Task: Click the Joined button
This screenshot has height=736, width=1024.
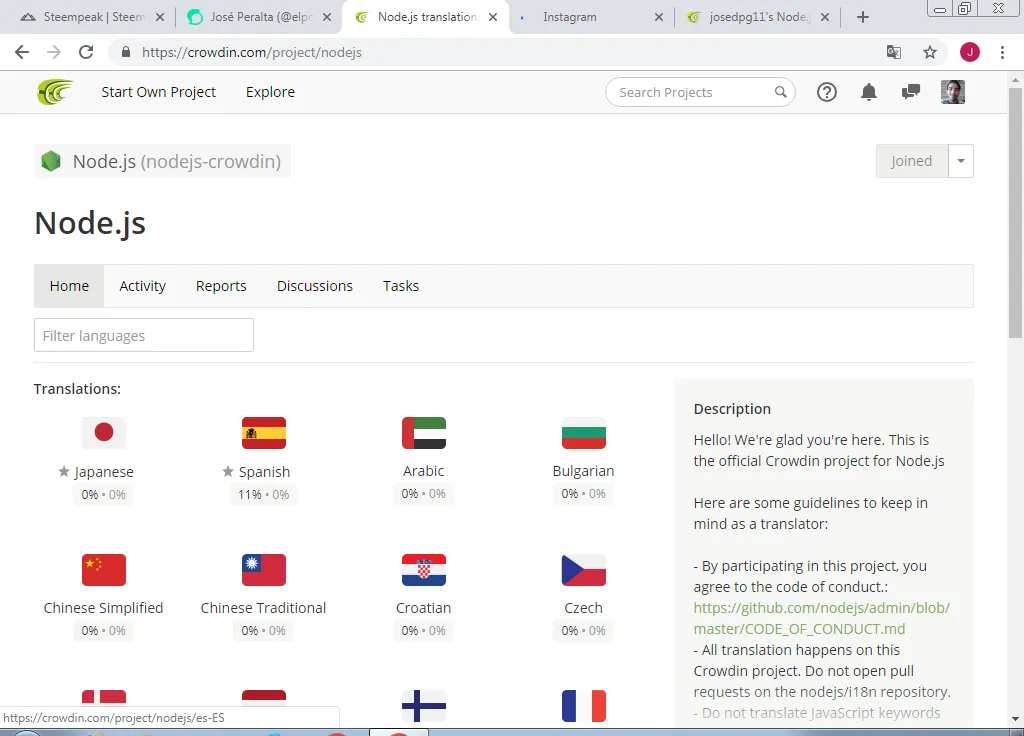Action: 912,161
